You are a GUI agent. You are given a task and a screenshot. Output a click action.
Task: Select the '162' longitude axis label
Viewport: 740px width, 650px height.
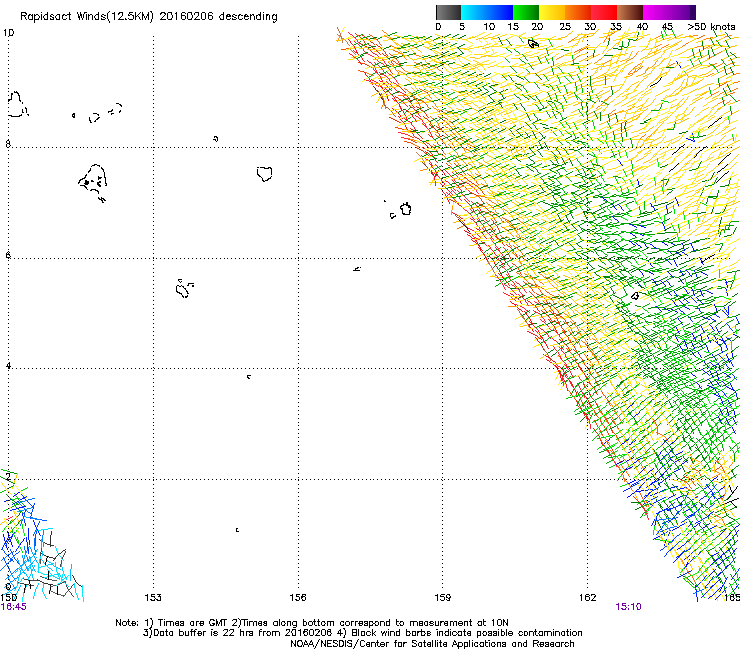587,598
